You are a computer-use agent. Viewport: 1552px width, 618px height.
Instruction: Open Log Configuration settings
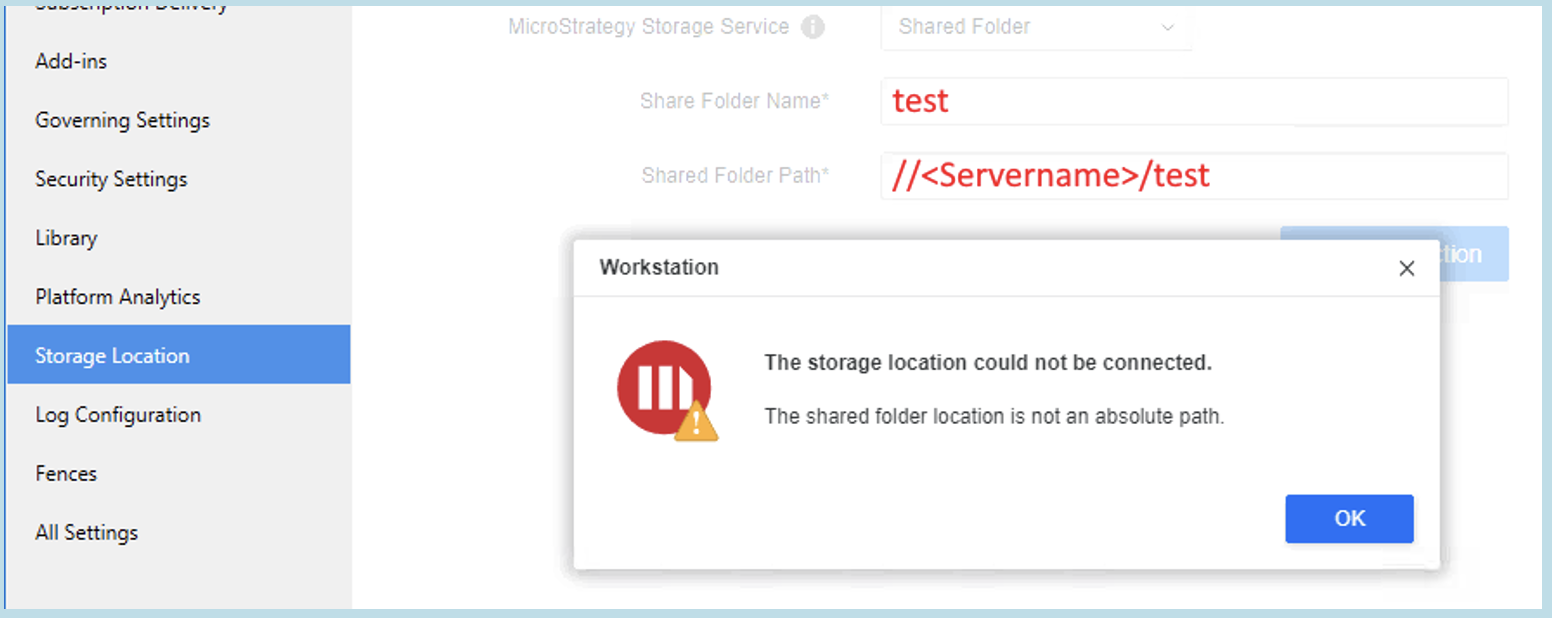point(118,414)
